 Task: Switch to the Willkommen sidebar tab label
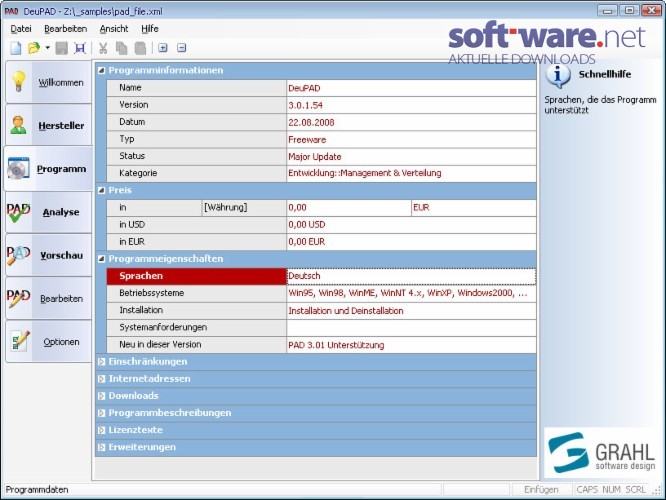61,82
